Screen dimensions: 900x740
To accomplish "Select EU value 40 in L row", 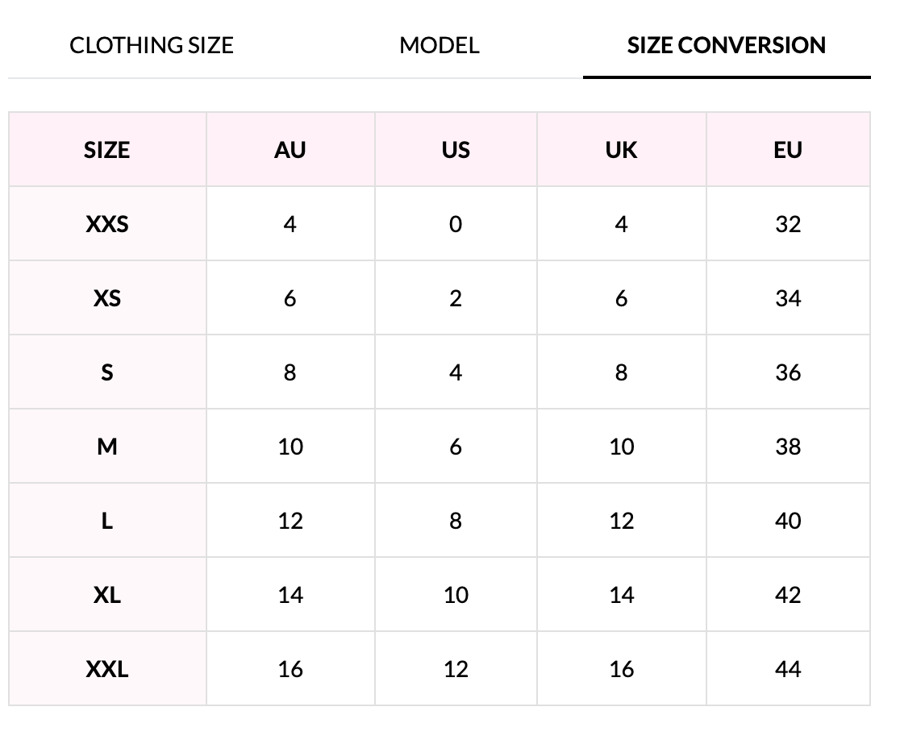I will click(788, 520).
